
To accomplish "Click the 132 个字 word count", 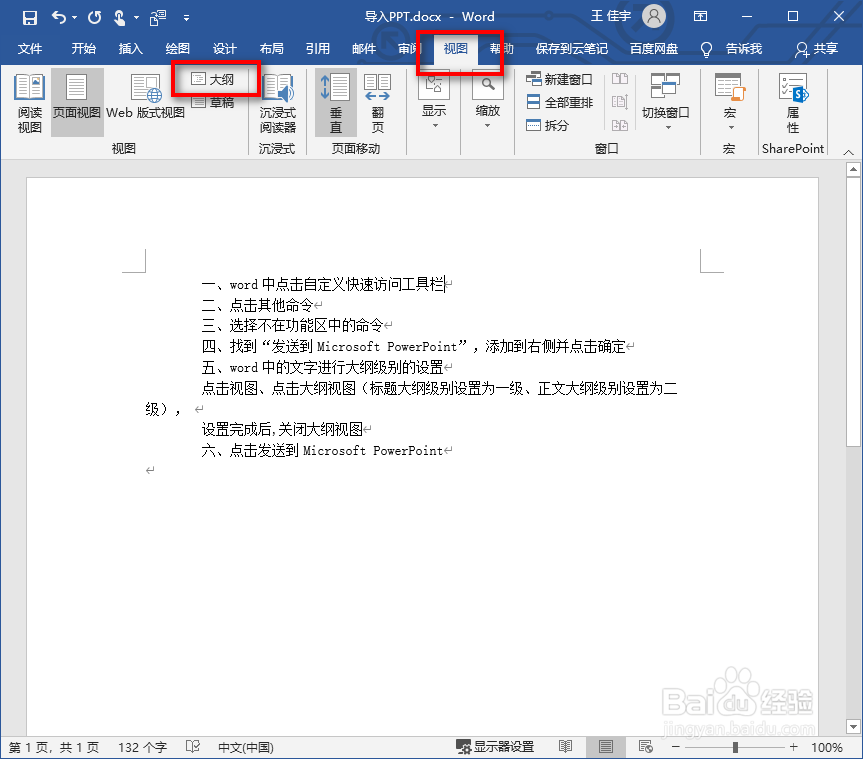I will (x=142, y=747).
